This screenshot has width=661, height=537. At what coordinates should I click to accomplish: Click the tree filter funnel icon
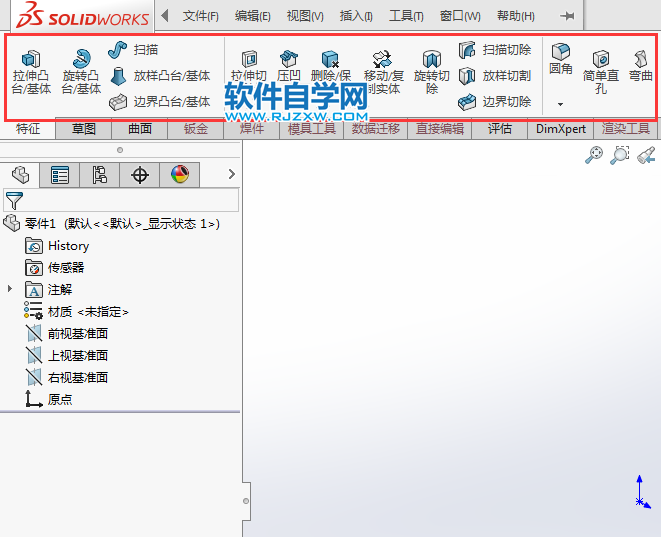click(14, 200)
